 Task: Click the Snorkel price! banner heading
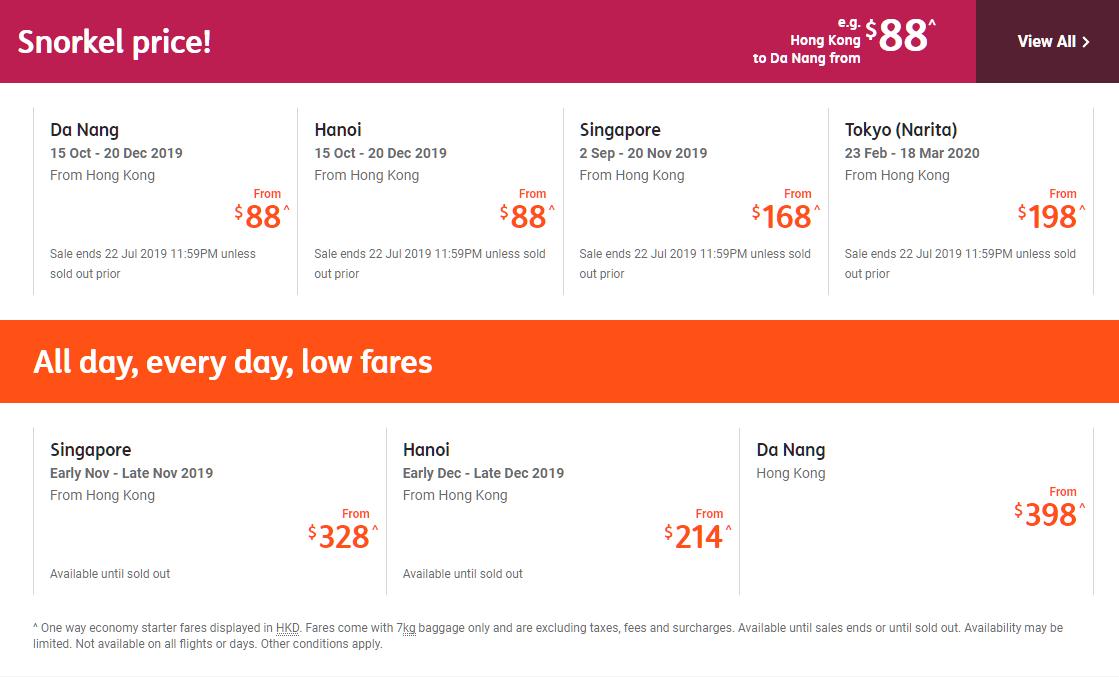point(114,41)
